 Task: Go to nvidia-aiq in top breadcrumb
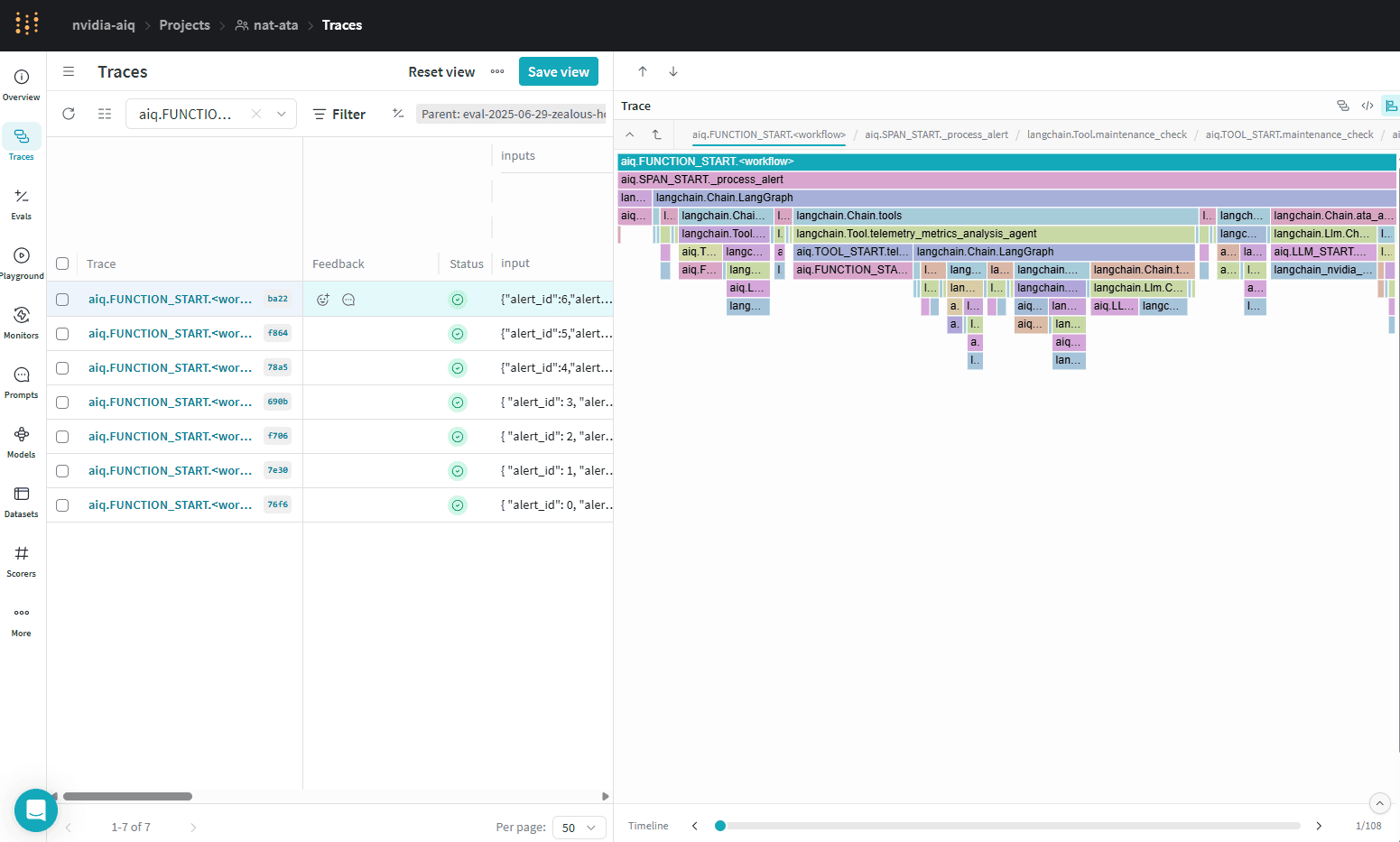104,25
